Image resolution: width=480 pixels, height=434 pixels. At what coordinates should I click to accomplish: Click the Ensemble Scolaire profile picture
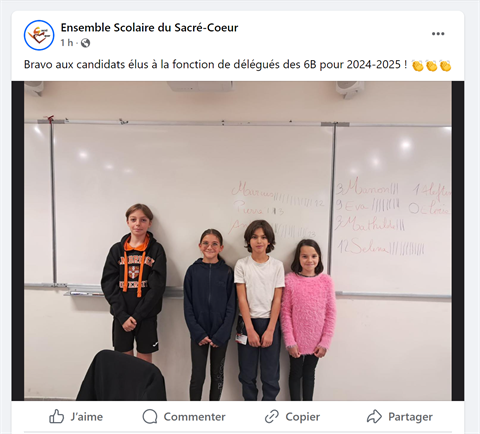(x=39, y=35)
